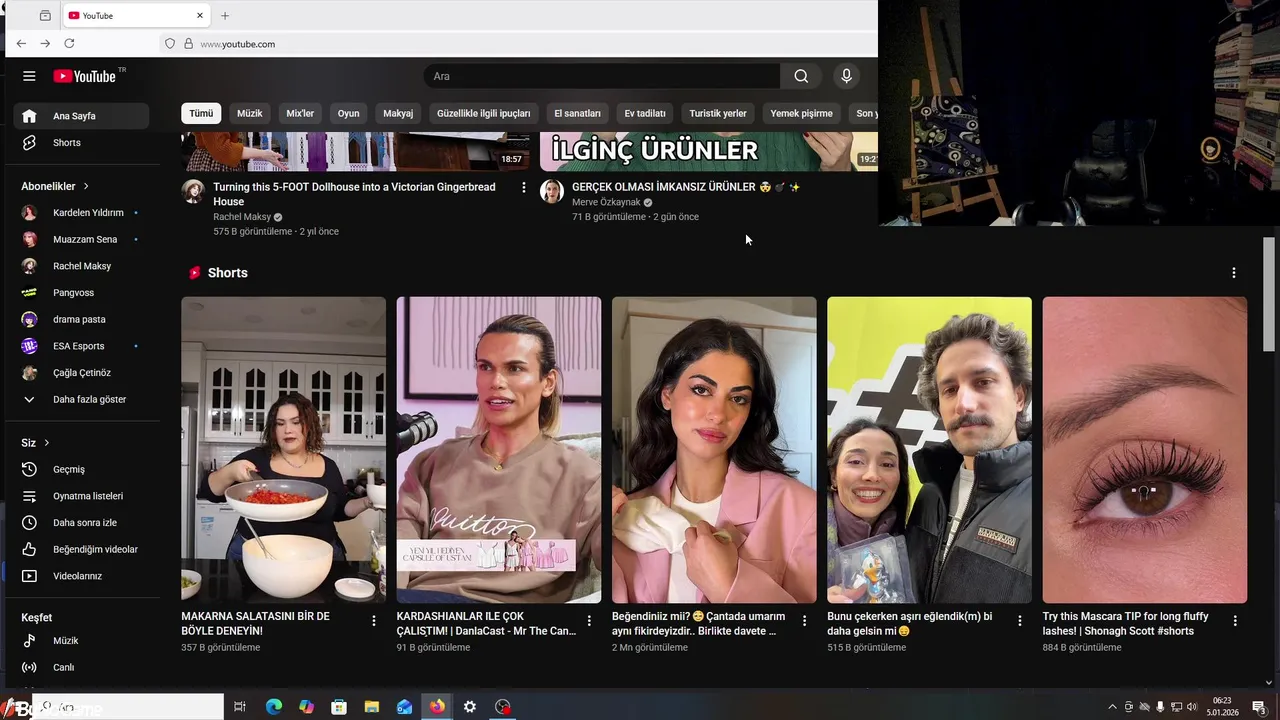The width and height of the screenshot is (1280, 720).
Task: Open taskbar volume speaker icon
Action: (1192, 707)
